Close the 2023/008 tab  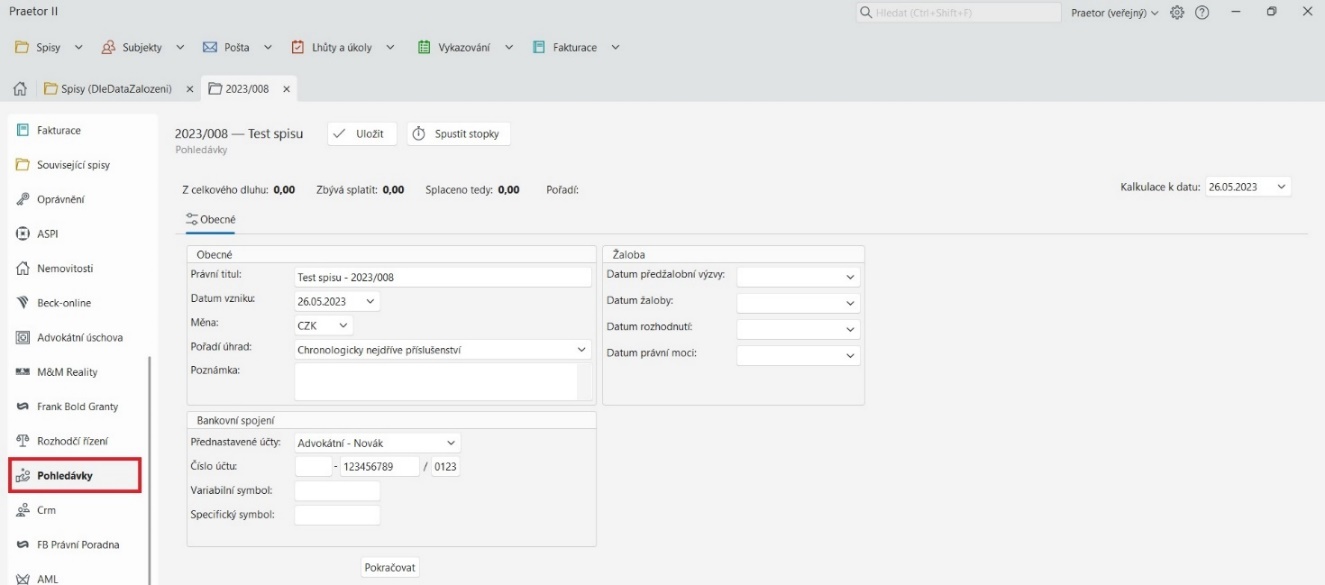coord(286,89)
